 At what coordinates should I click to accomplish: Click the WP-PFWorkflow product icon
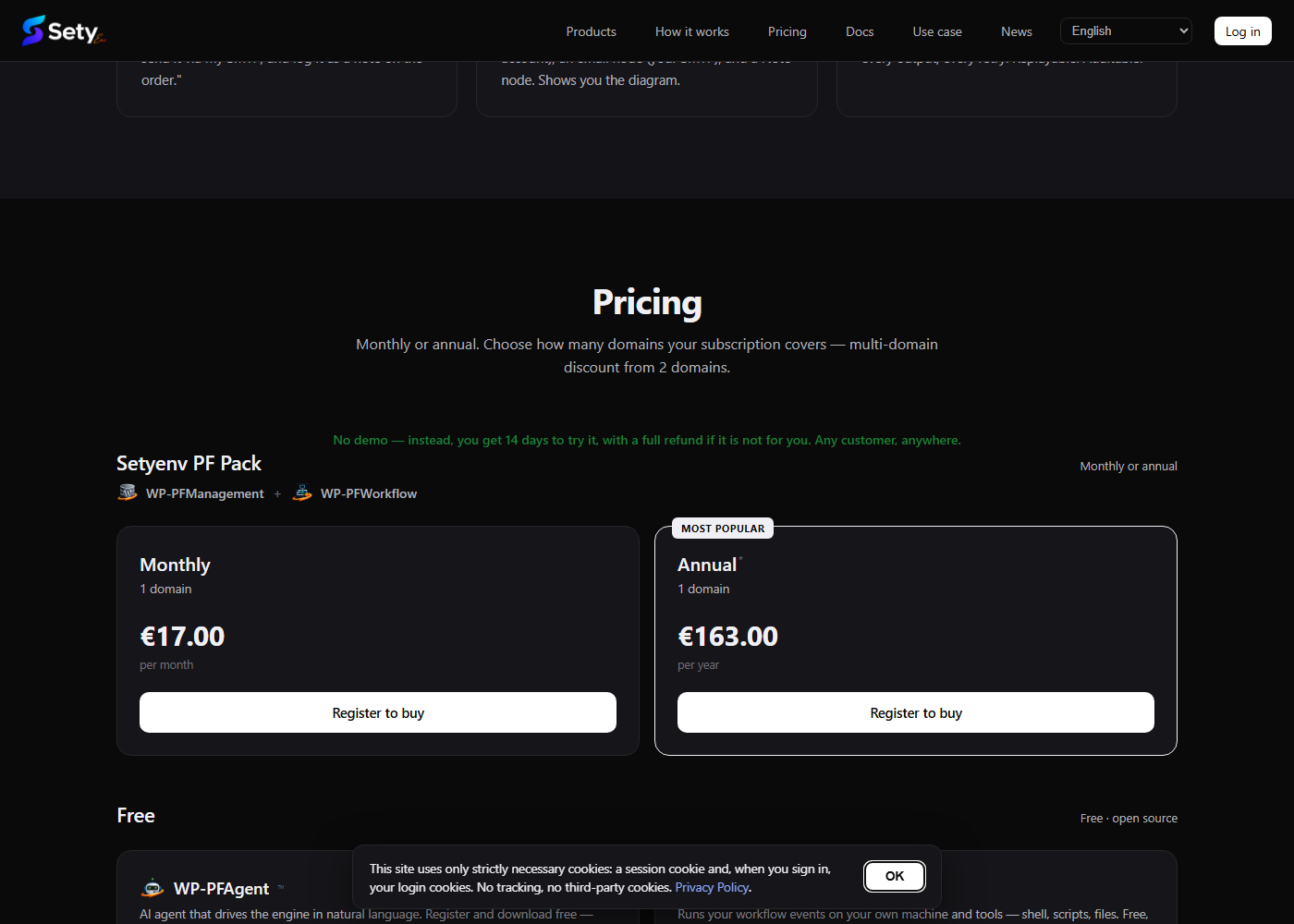302,492
